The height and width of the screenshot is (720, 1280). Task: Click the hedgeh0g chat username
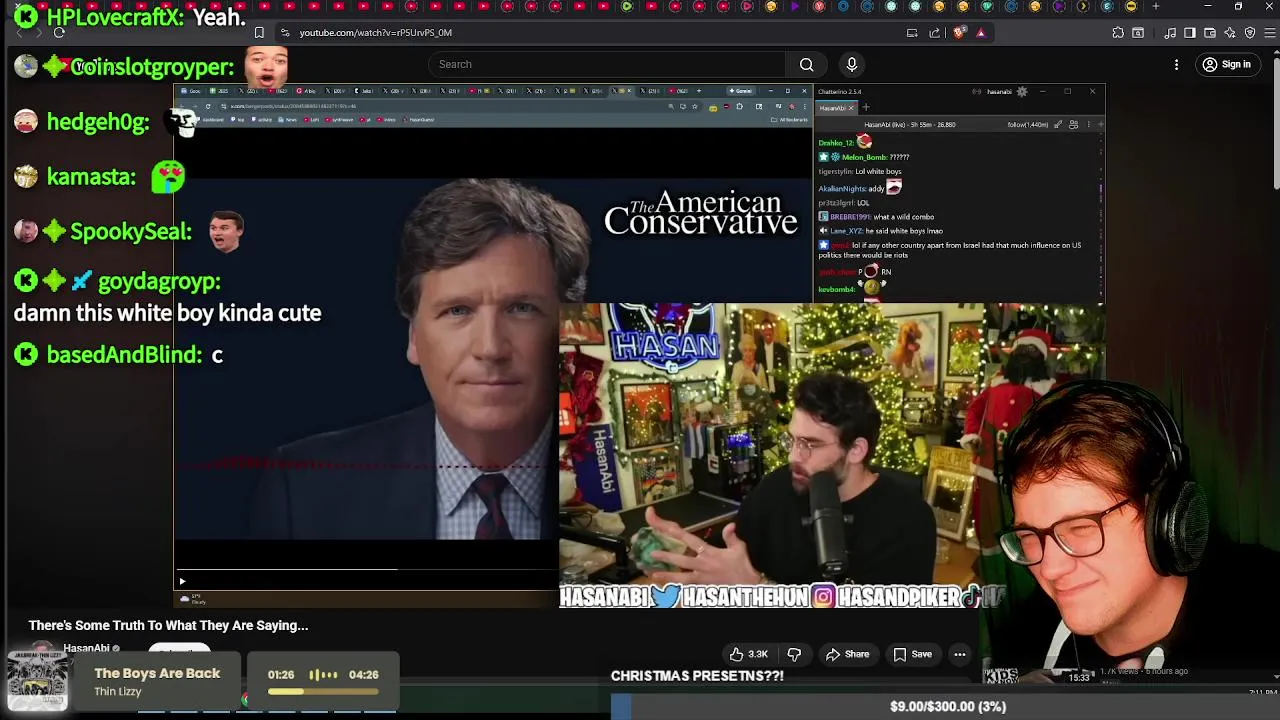(x=98, y=122)
